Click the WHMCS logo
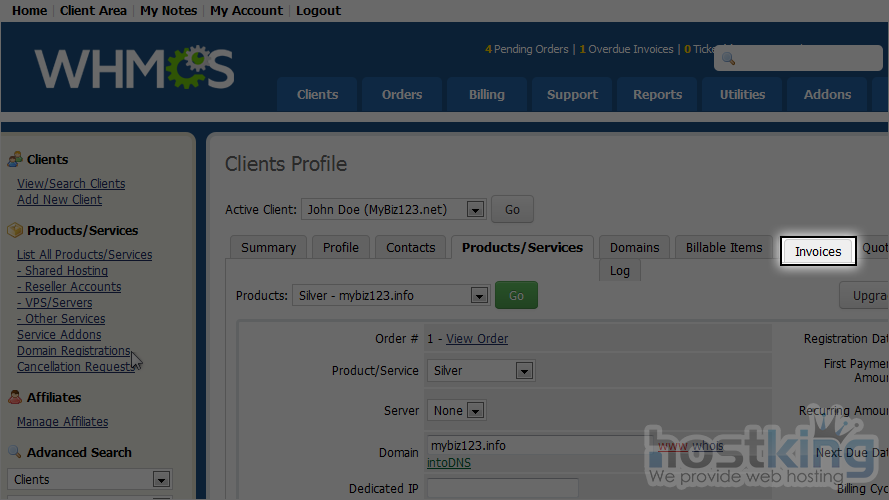The image size is (889, 500). tap(135, 68)
